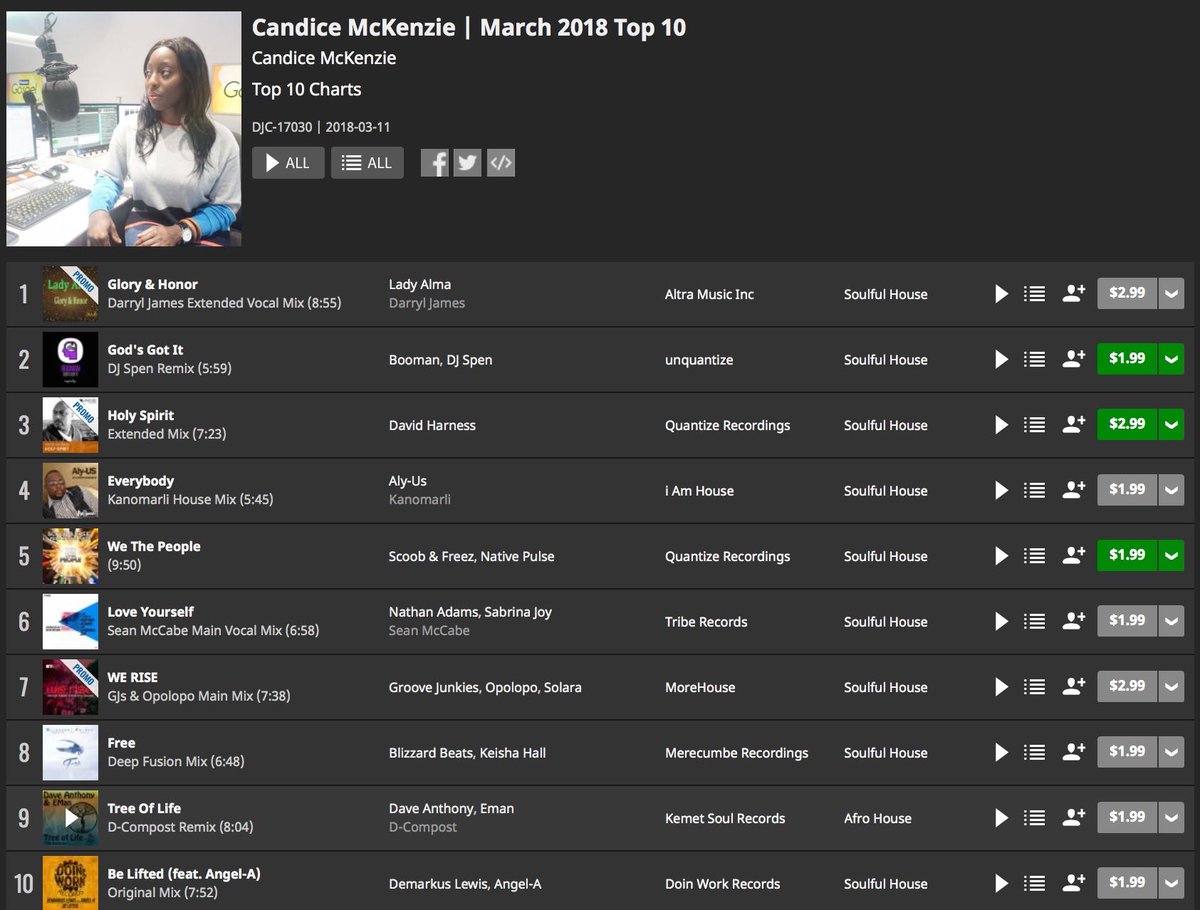Add Everybody to queue
Screen dimensions: 1200x910
coord(1035,490)
